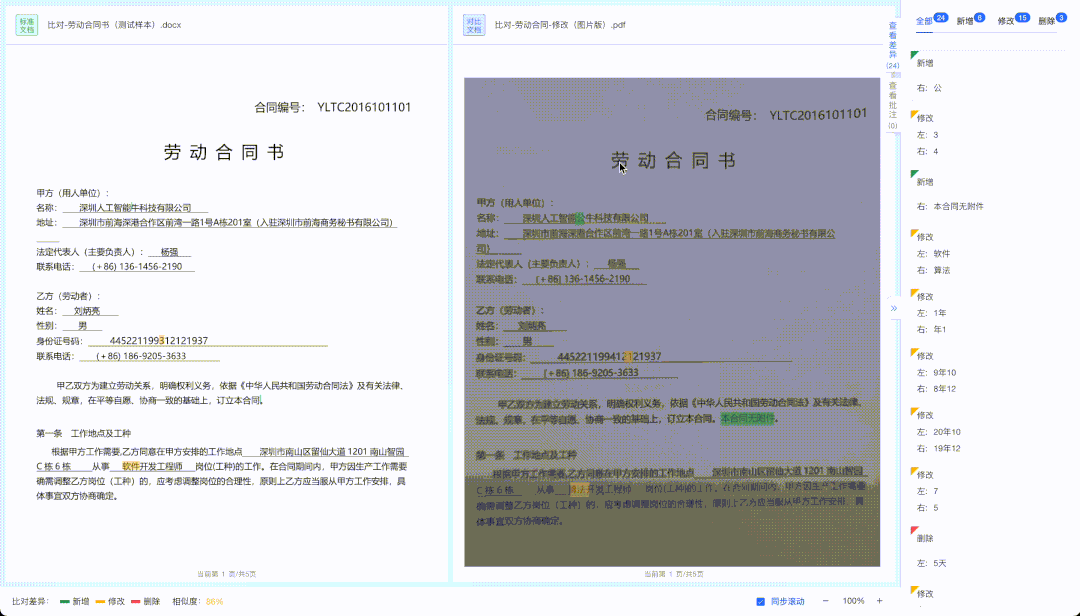Click green corner flag on first 新增 entry
1080x616 pixels.
[x=913, y=54]
